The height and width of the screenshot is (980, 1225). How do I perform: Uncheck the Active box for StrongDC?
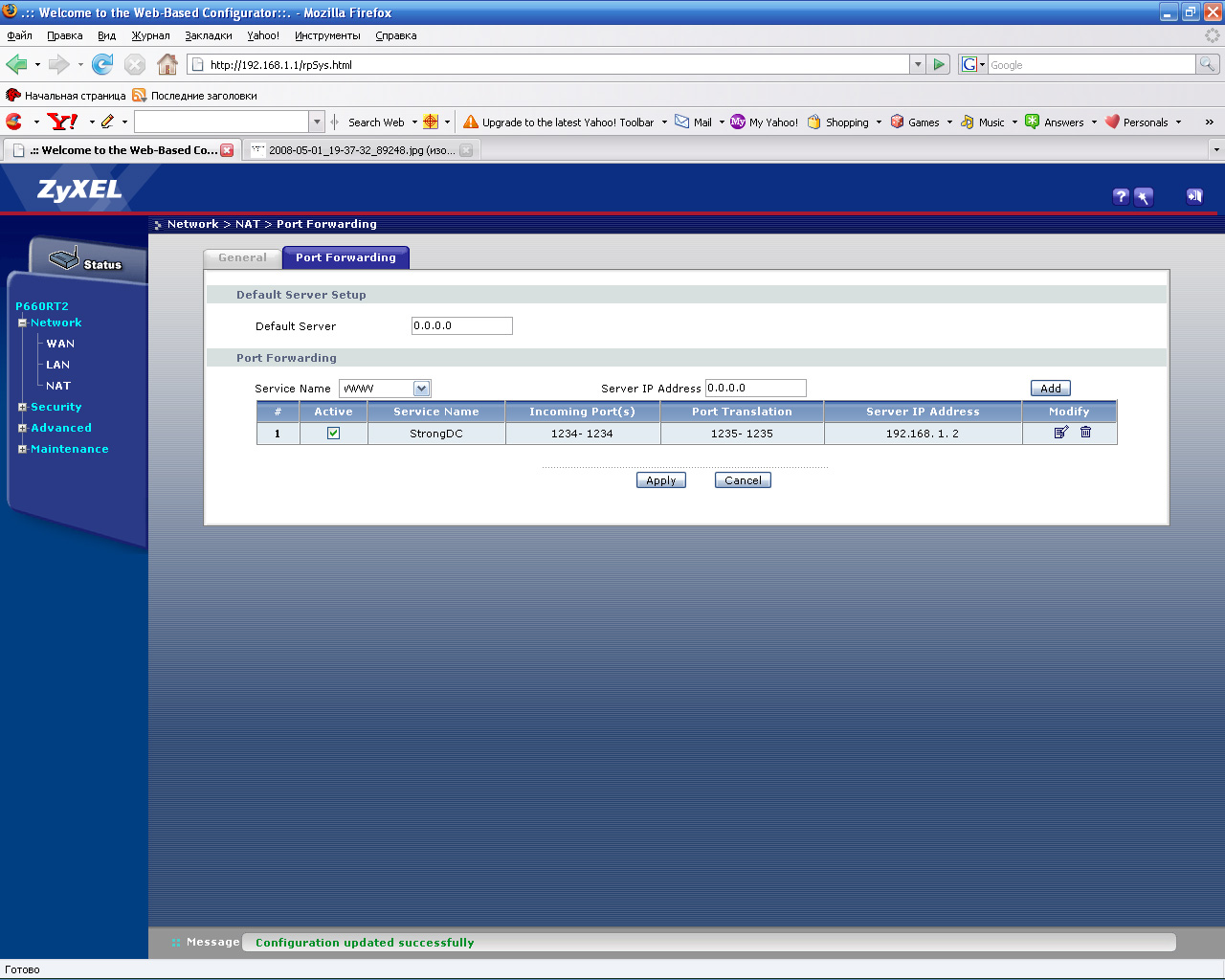coord(333,434)
